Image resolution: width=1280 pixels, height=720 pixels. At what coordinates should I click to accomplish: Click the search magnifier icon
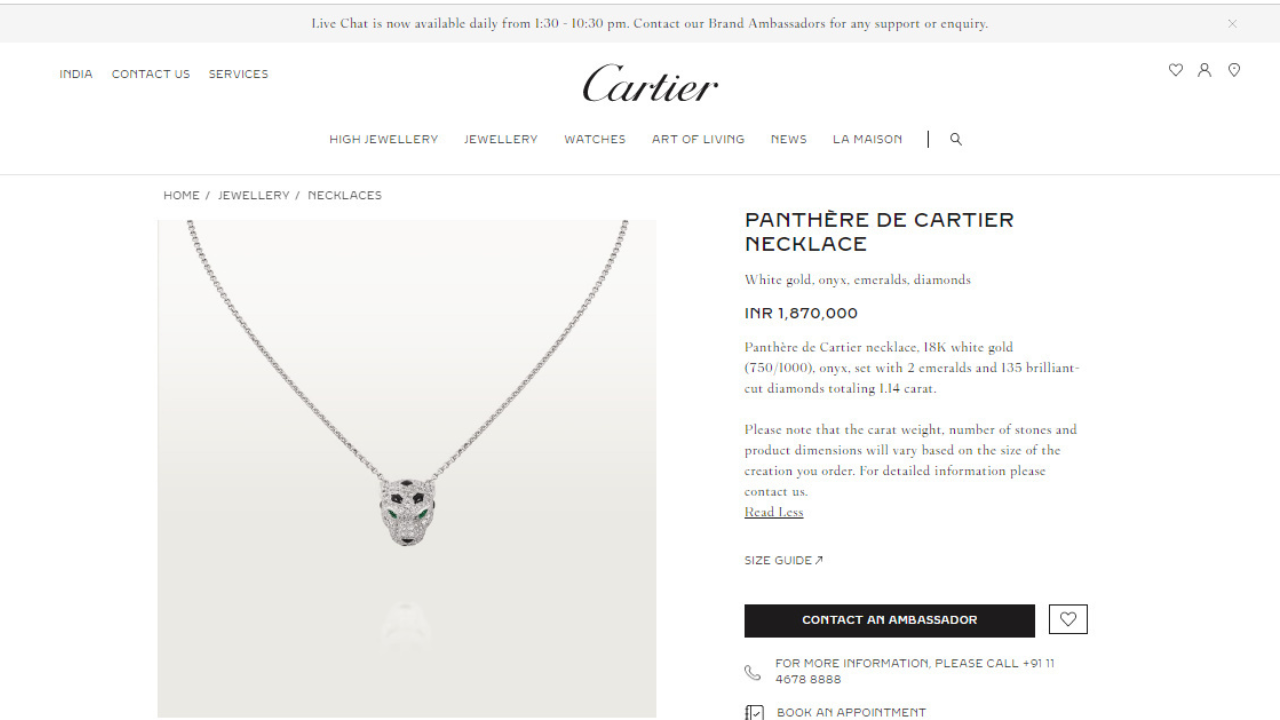point(956,139)
